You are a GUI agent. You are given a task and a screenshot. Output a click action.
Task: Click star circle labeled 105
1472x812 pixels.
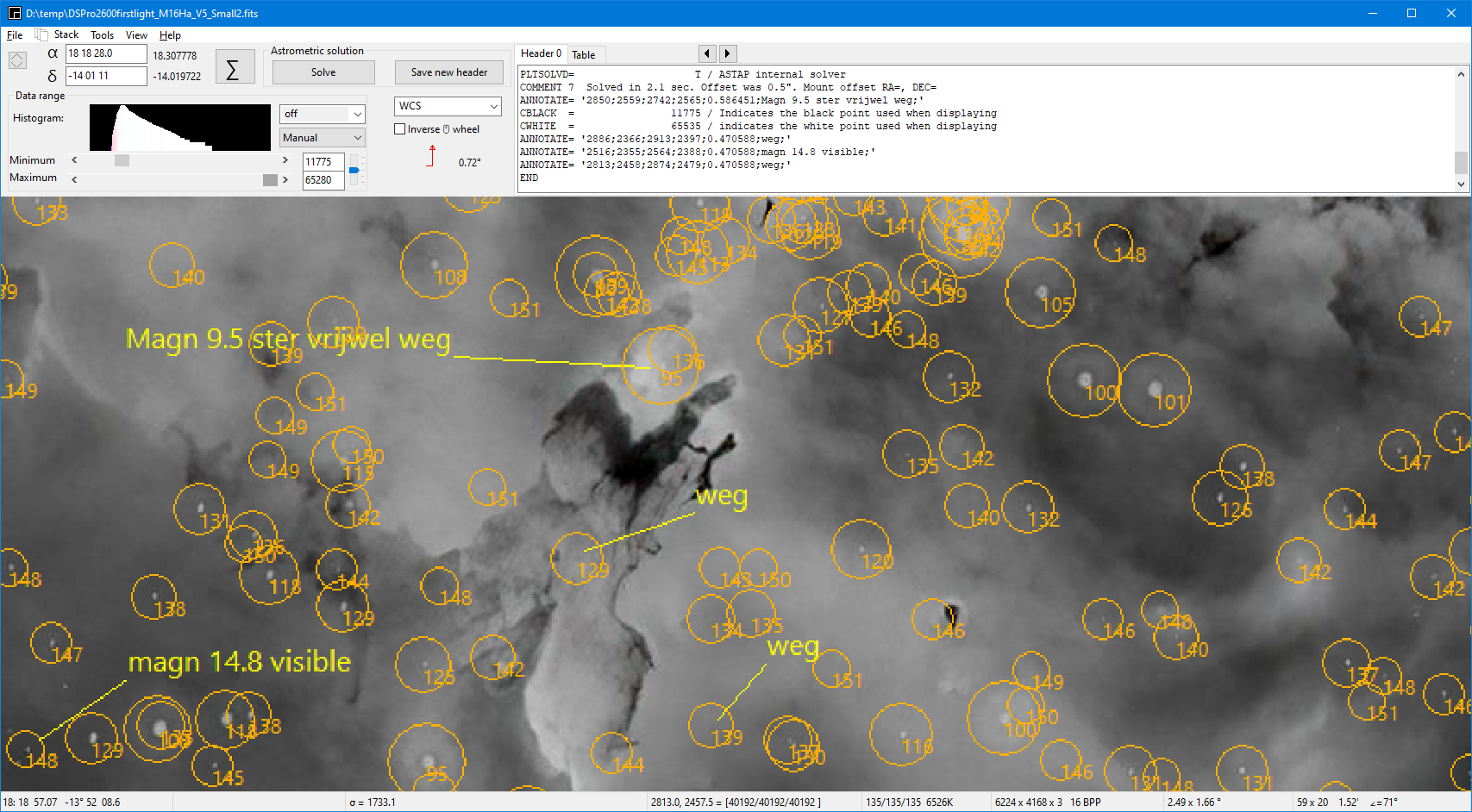coord(1041,292)
